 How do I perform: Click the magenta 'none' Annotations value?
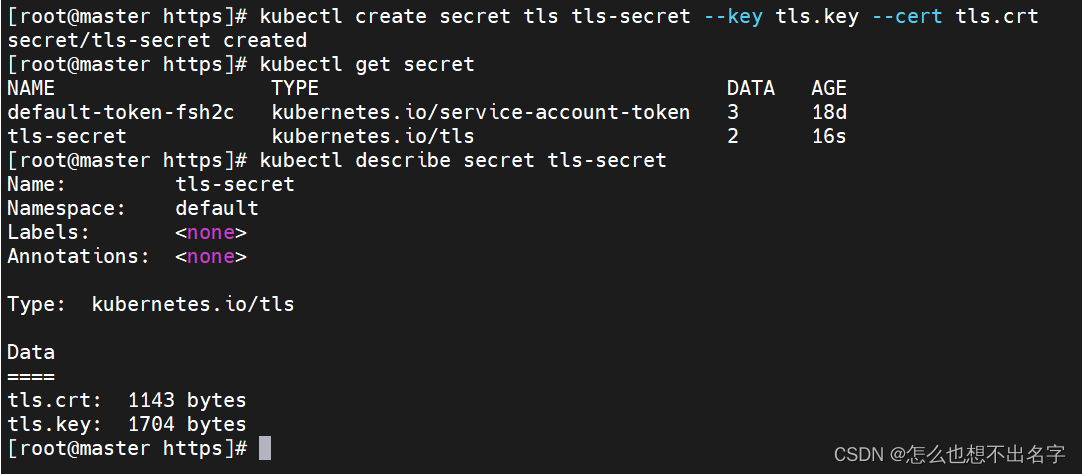210,257
